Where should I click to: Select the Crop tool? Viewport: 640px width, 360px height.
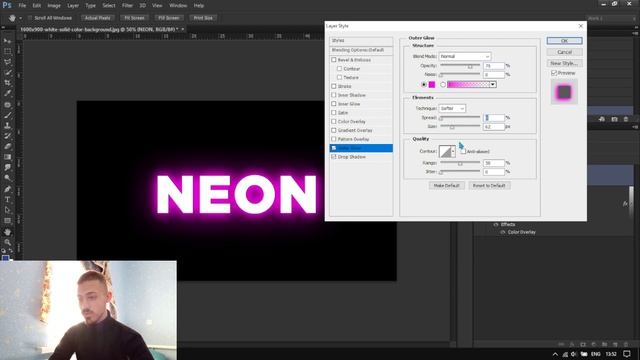(x=7, y=83)
